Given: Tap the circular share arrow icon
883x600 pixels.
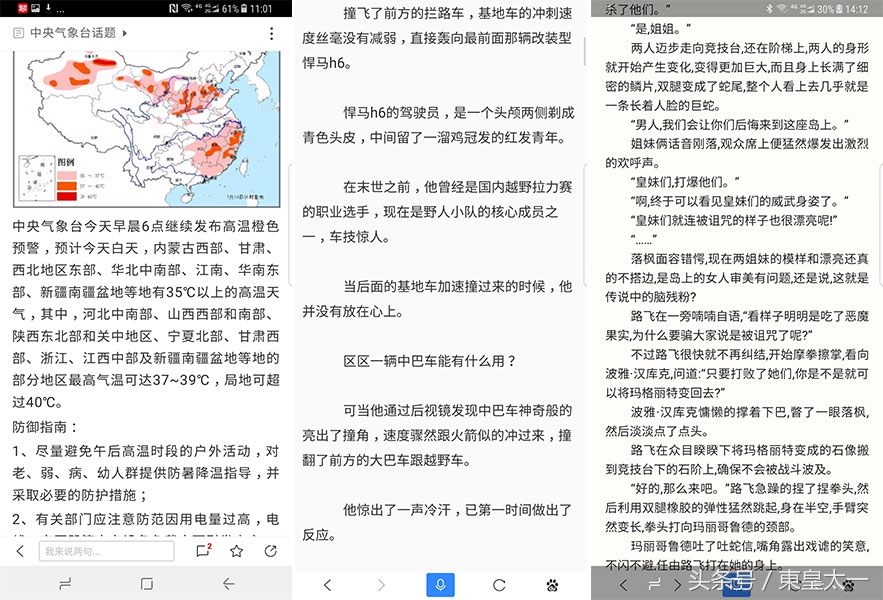Looking at the screenshot, I should click(x=270, y=551).
